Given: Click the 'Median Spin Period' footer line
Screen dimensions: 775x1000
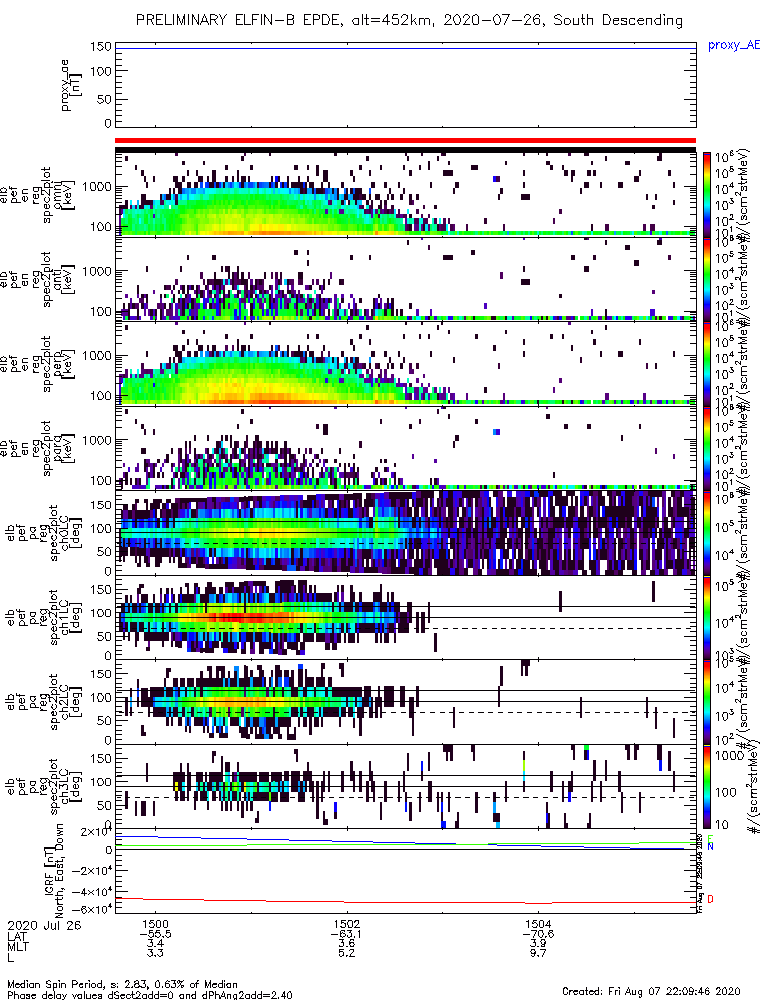Looking at the screenshot, I should [122, 984].
